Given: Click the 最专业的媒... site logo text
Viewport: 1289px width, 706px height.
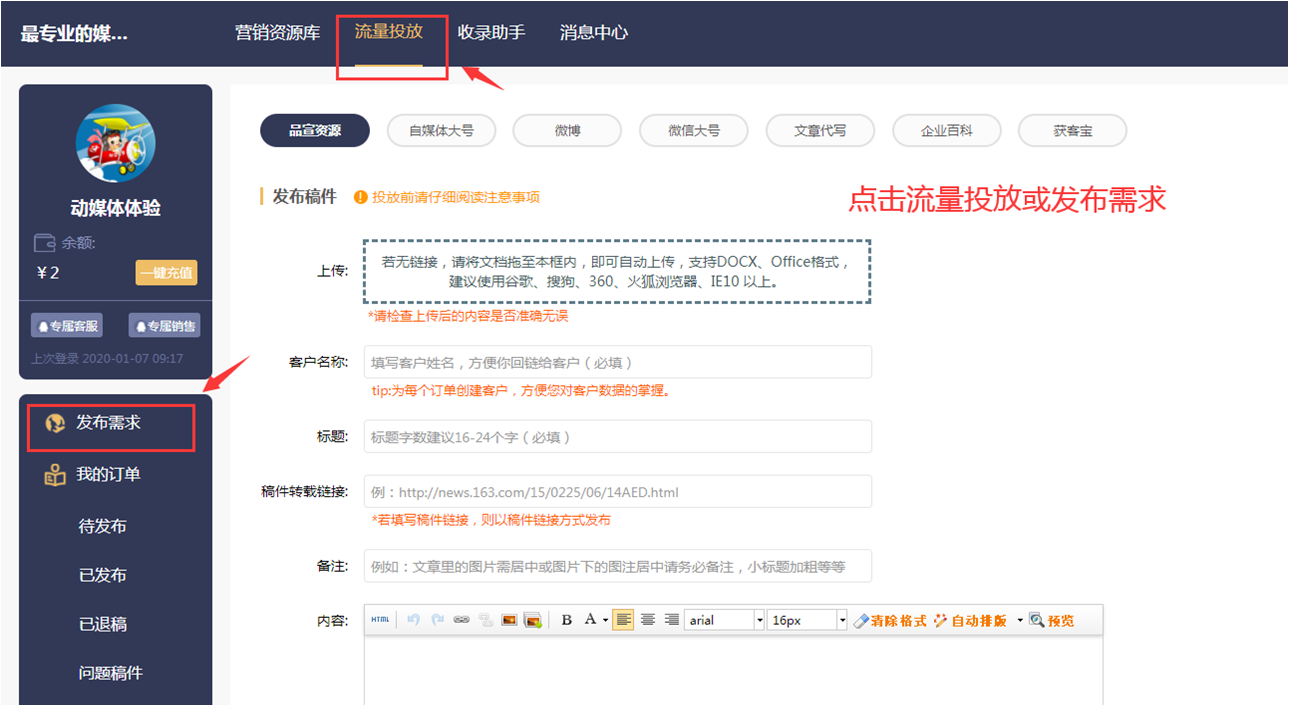Looking at the screenshot, I should [x=74, y=33].
